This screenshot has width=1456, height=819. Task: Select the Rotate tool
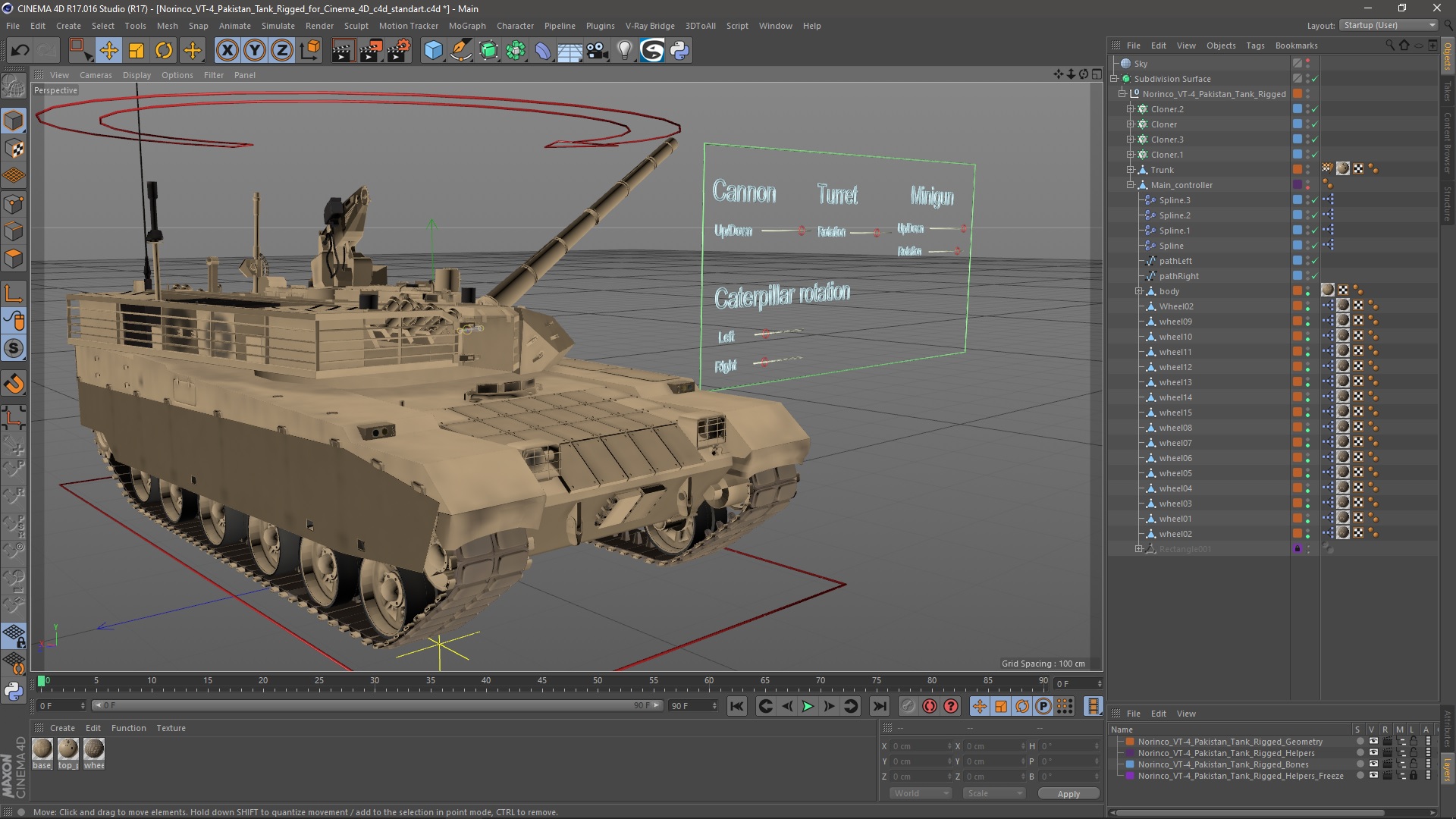[x=164, y=51]
